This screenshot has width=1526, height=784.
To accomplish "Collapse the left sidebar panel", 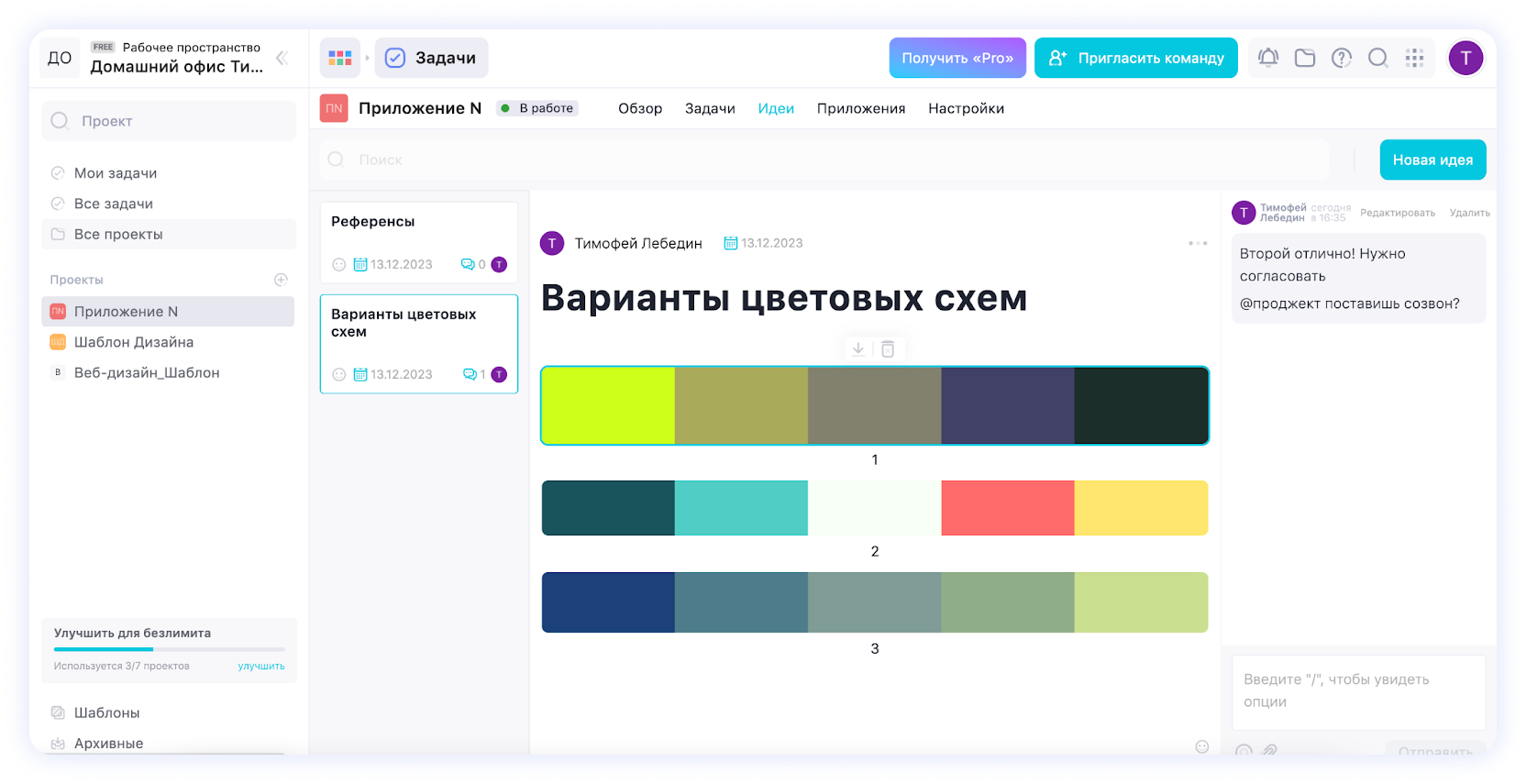I will point(282,58).
